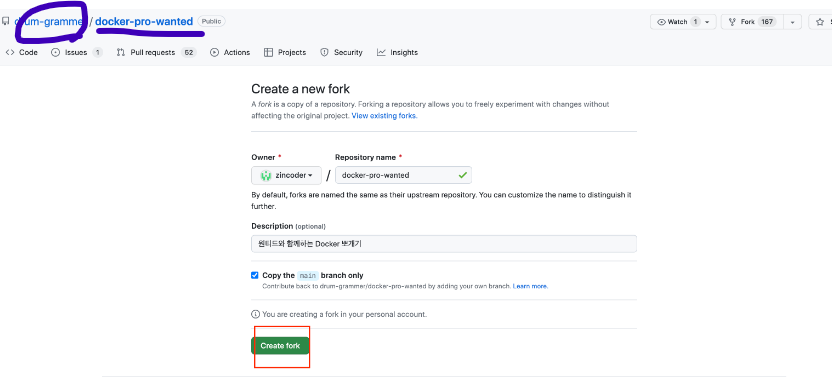Screen dimensions: 832x378
Task: Click the personal account info notice
Action: pos(339,314)
